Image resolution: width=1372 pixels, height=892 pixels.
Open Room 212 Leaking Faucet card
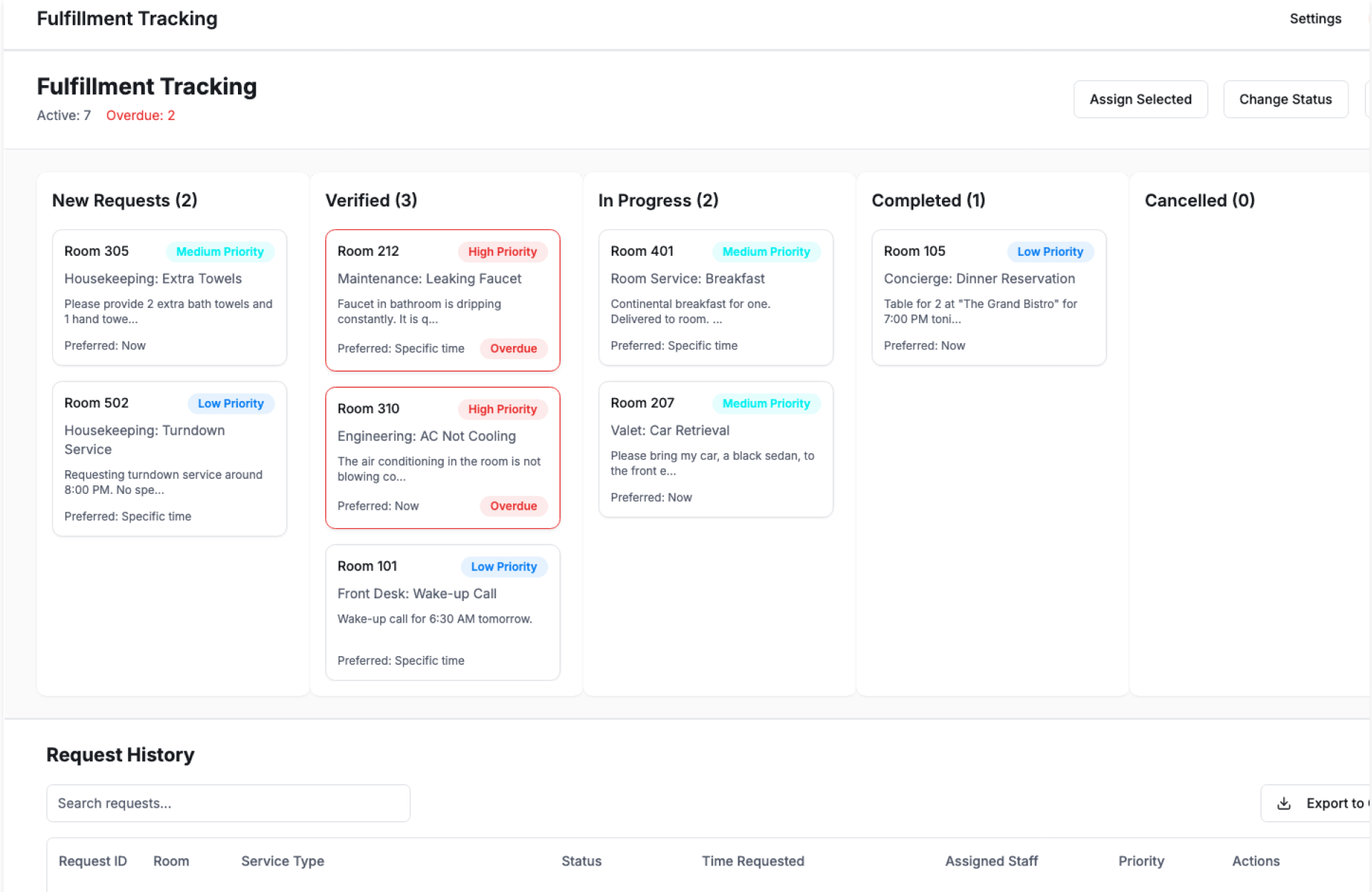(442, 300)
